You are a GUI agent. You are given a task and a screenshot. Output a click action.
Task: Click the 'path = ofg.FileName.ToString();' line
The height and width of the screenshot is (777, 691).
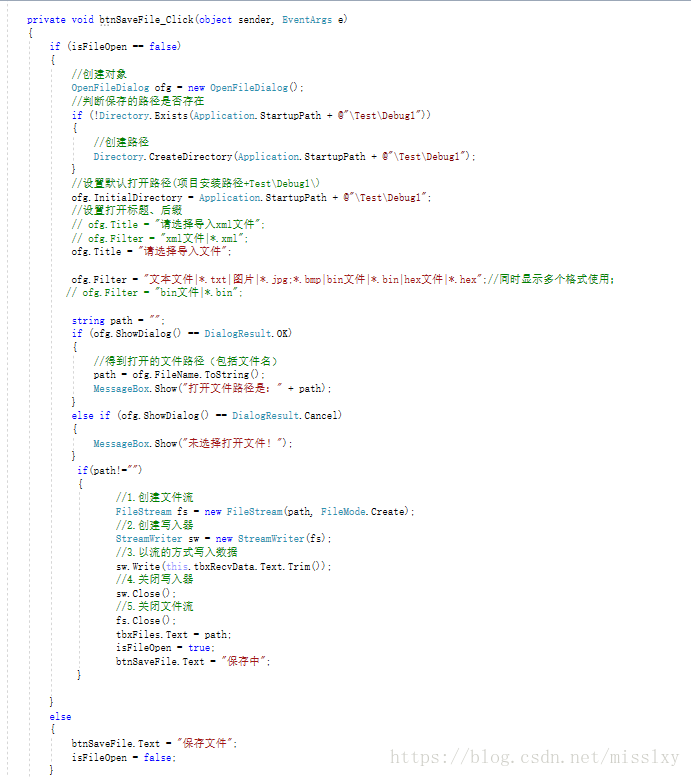[x=179, y=375]
